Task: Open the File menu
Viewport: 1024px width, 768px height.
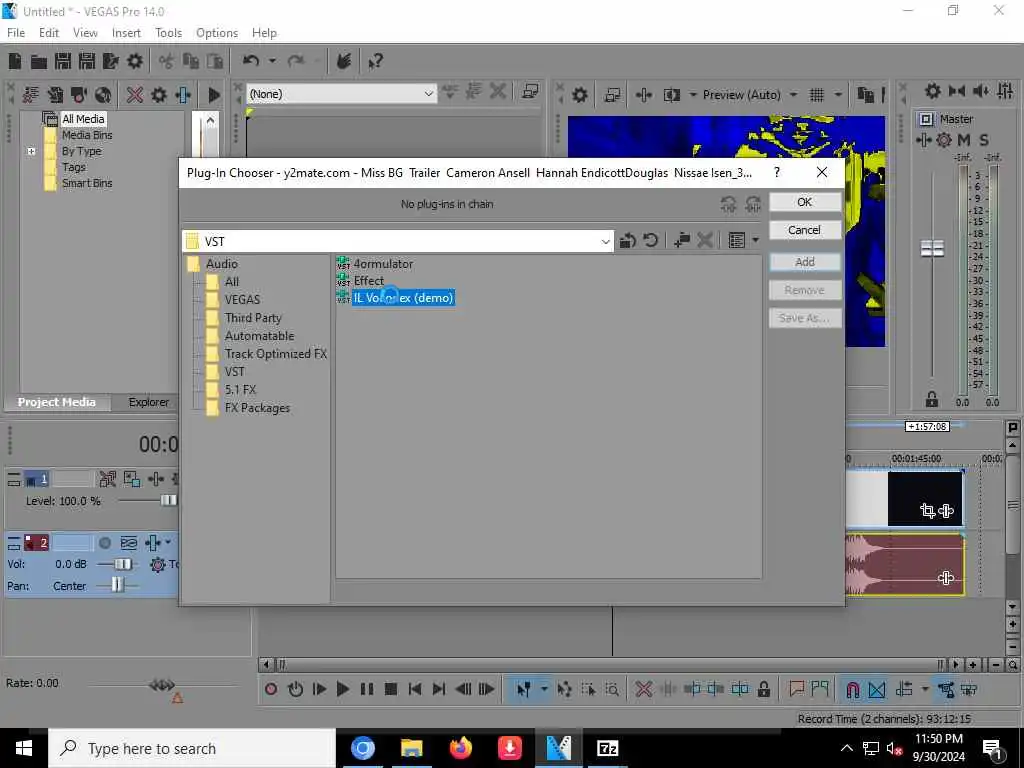Action: click(16, 33)
